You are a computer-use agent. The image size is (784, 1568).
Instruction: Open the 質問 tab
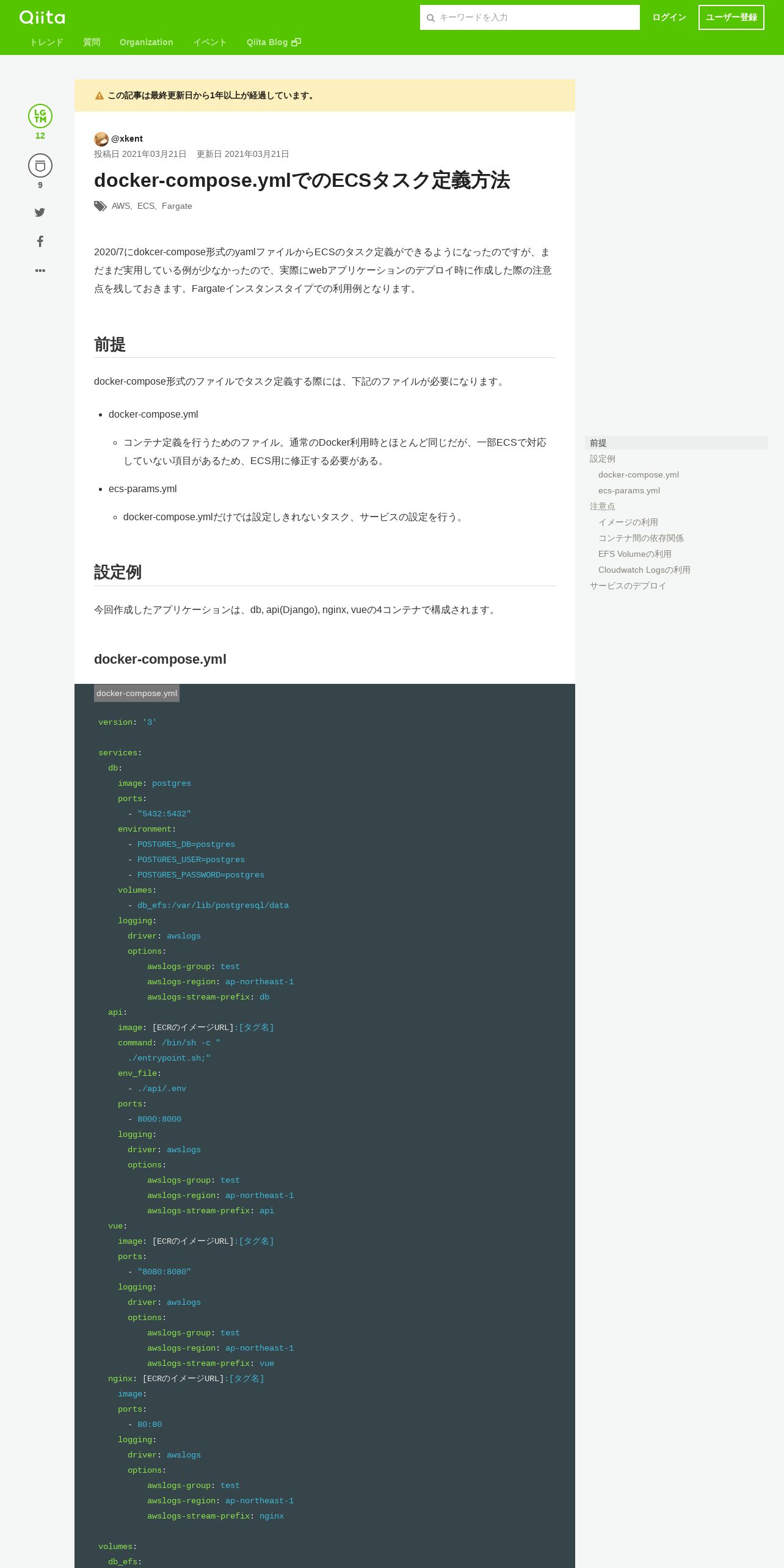pyautogui.click(x=92, y=42)
